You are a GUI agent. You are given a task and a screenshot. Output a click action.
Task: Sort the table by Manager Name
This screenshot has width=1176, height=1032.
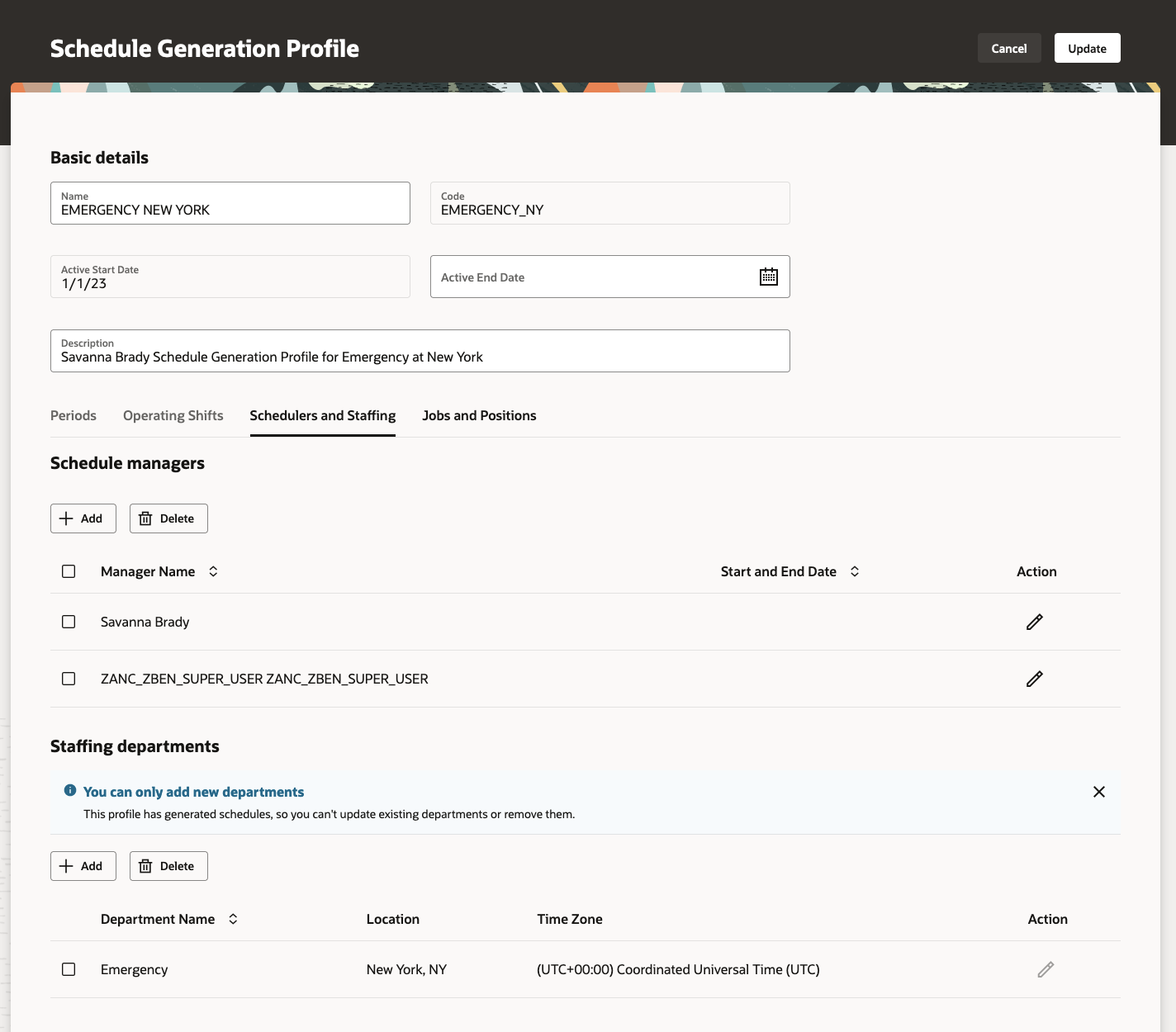212,570
